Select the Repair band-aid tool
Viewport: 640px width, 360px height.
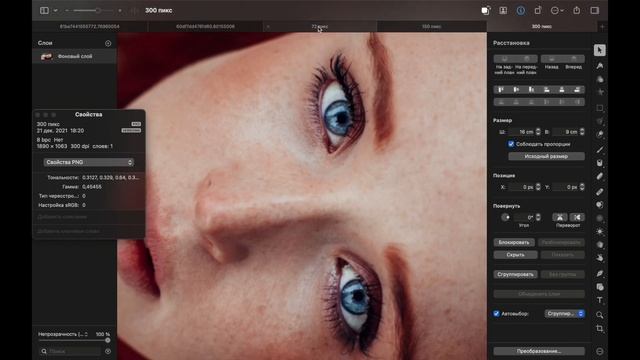(x=600, y=191)
